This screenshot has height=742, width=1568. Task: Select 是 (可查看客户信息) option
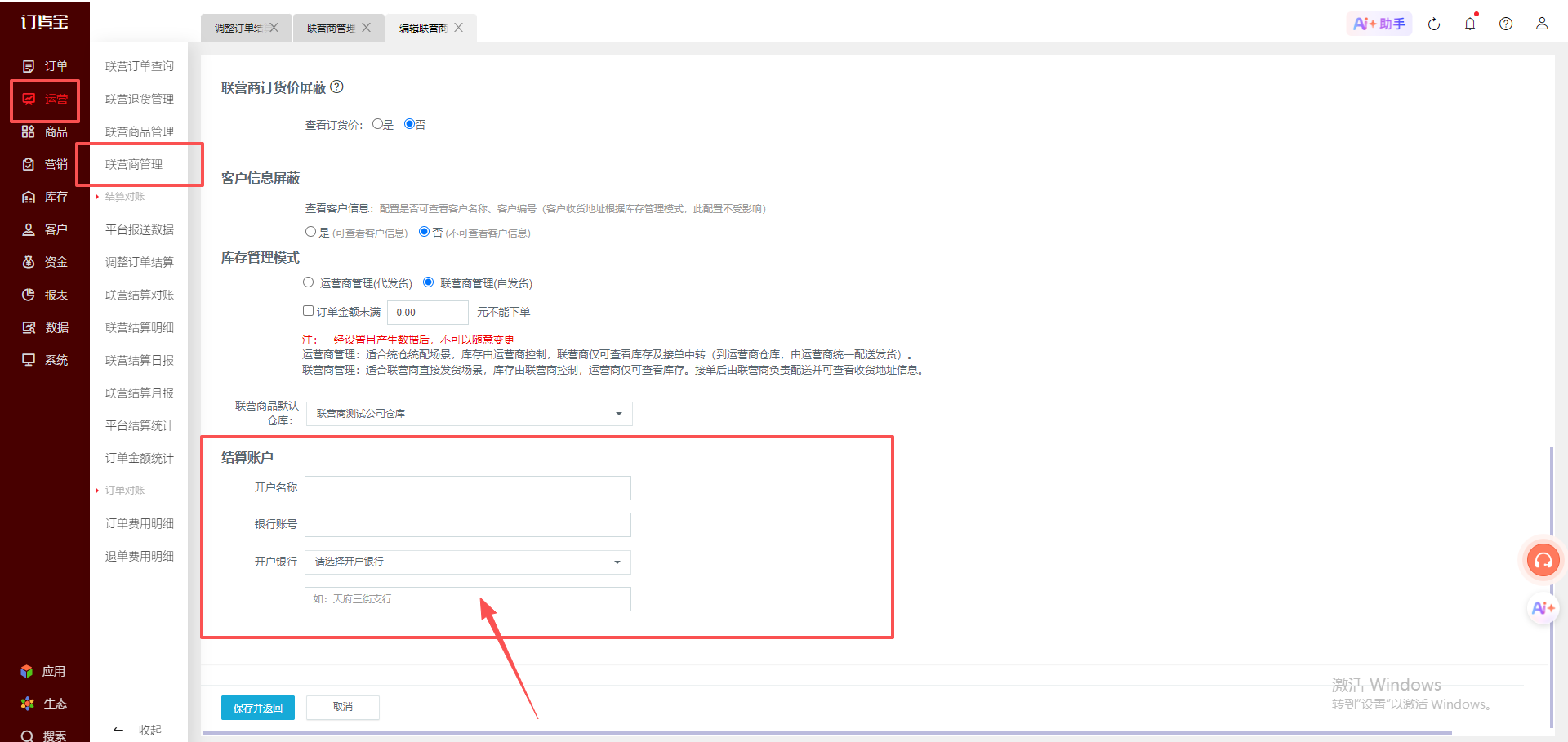(x=310, y=232)
